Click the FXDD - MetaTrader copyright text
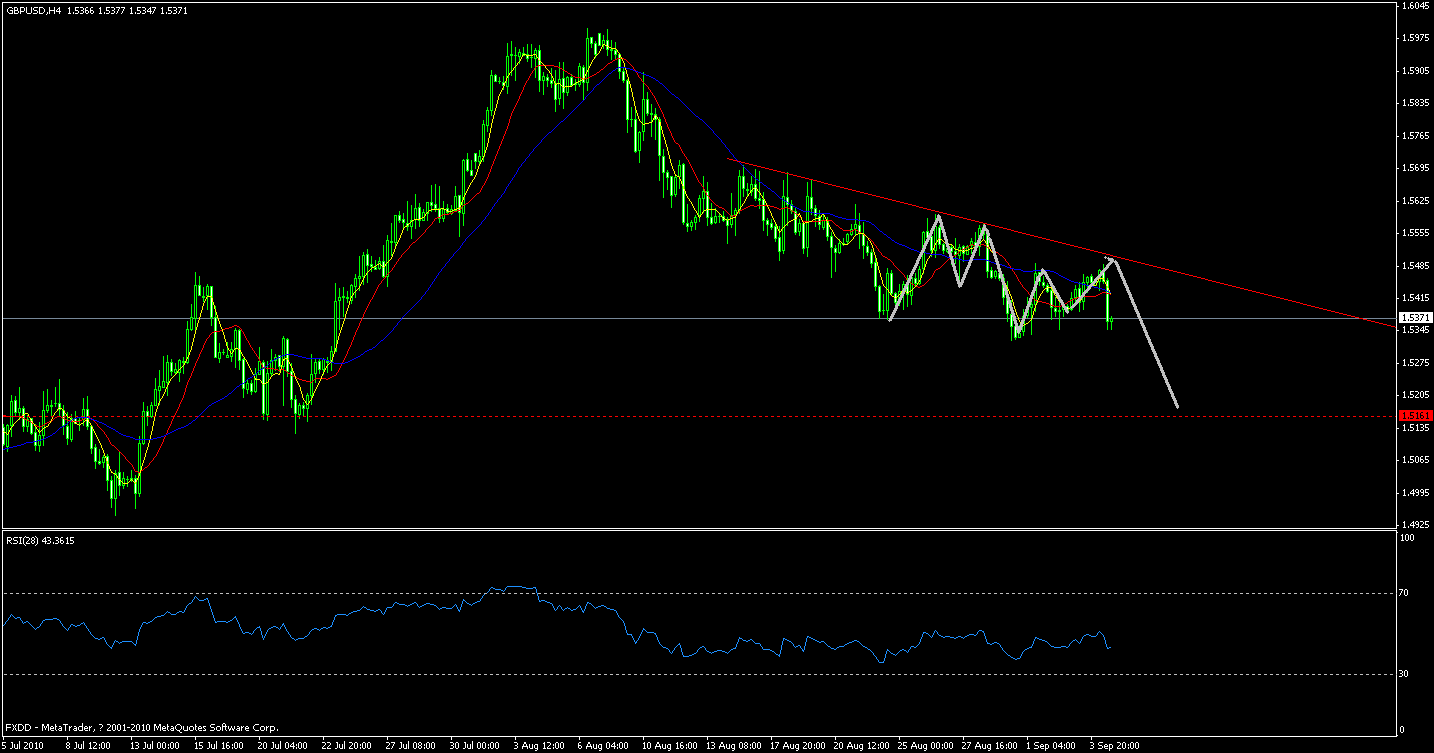1434x753 pixels. pyautogui.click(x=140, y=728)
